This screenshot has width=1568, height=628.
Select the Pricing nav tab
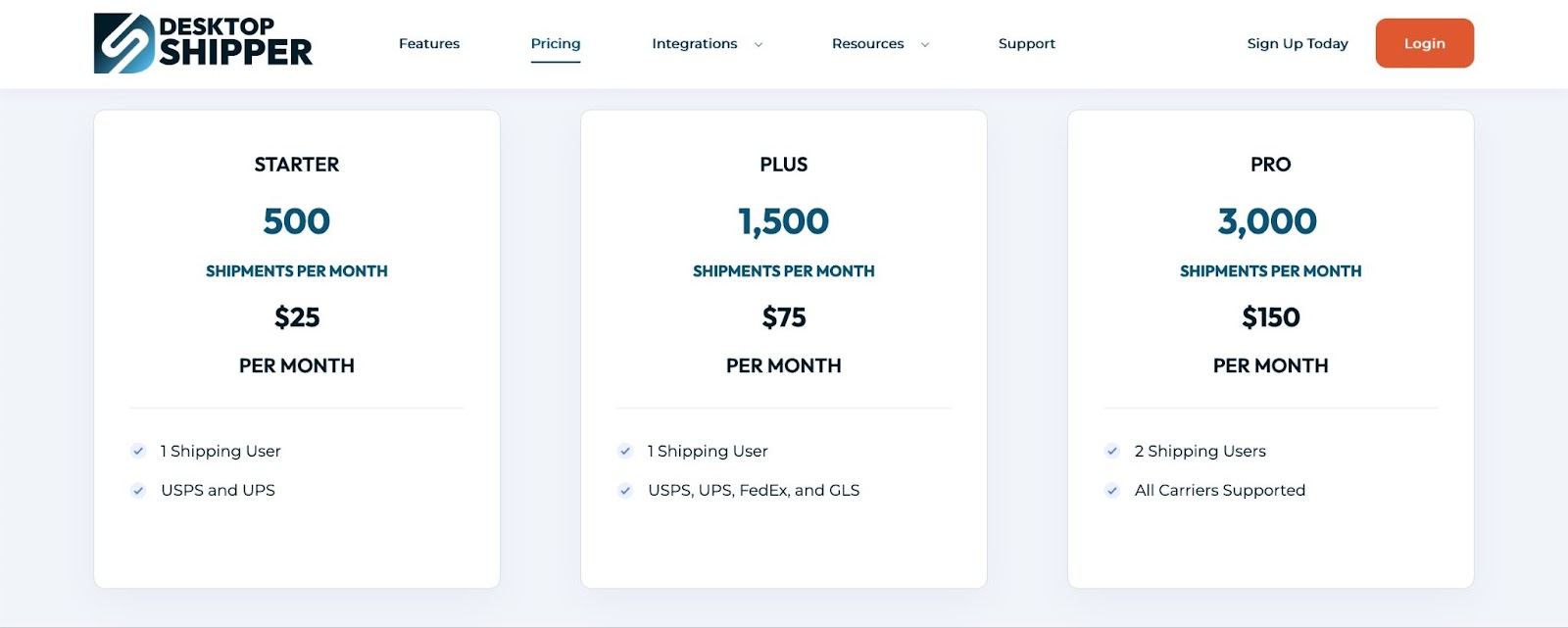click(556, 44)
